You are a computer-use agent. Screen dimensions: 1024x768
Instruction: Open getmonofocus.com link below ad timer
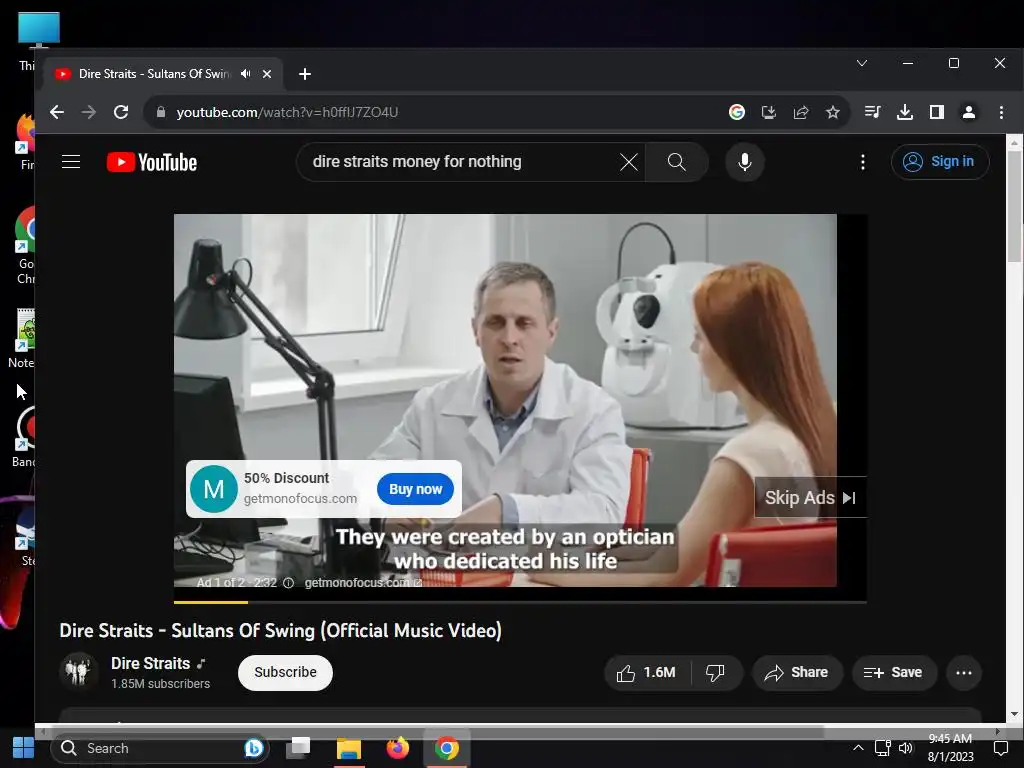click(x=363, y=582)
